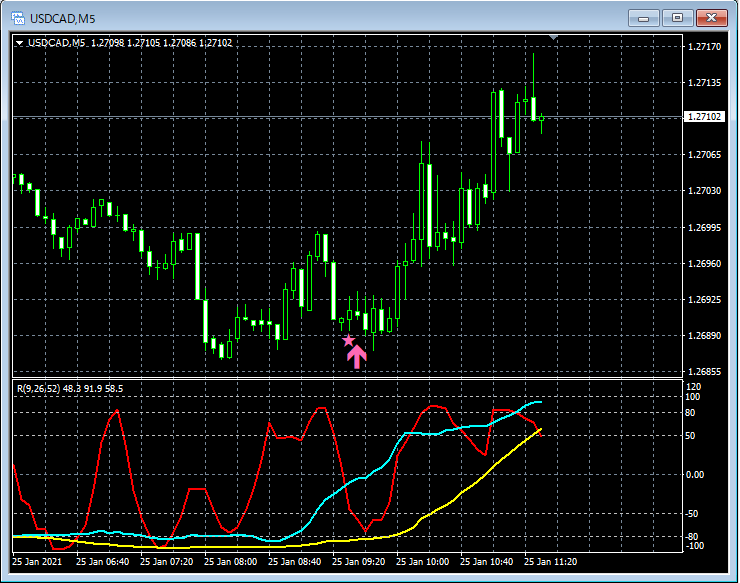Viewport: 740px width, 583px height.
Task: Click the OHLC text '1.27098 1.27105 1.27086 1.27102'
Action: click(x=162, y=43)
